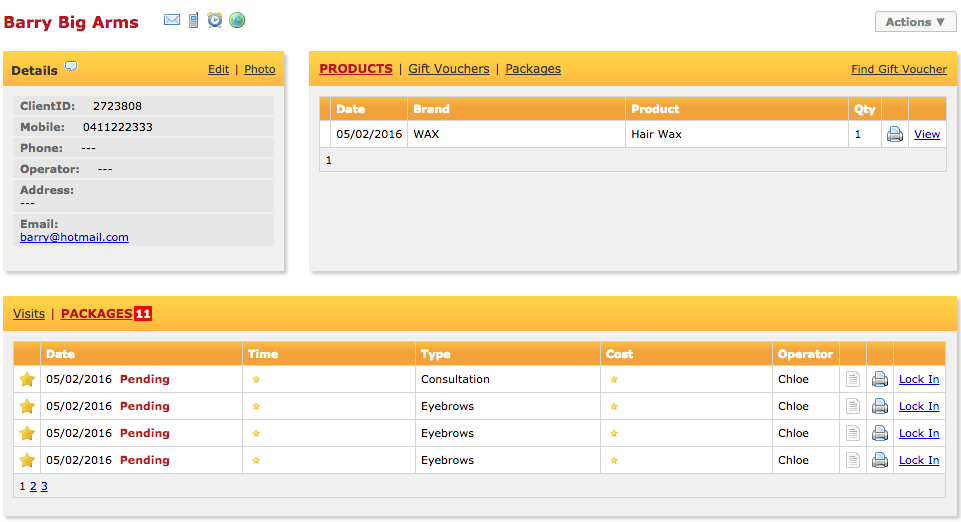View the Hair Wax product entry
The height and width of the screenshot is (522, 961).
click(927, 134)
